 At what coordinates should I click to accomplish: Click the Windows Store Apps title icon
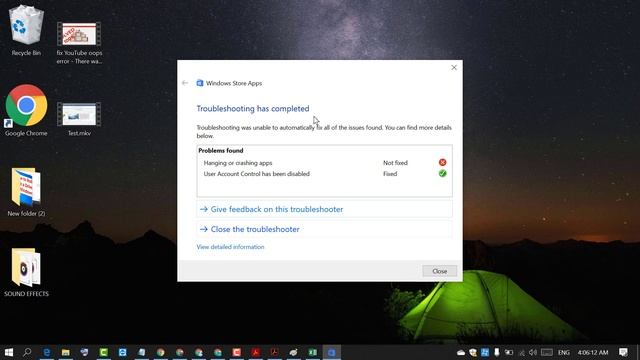coord(200,83)
